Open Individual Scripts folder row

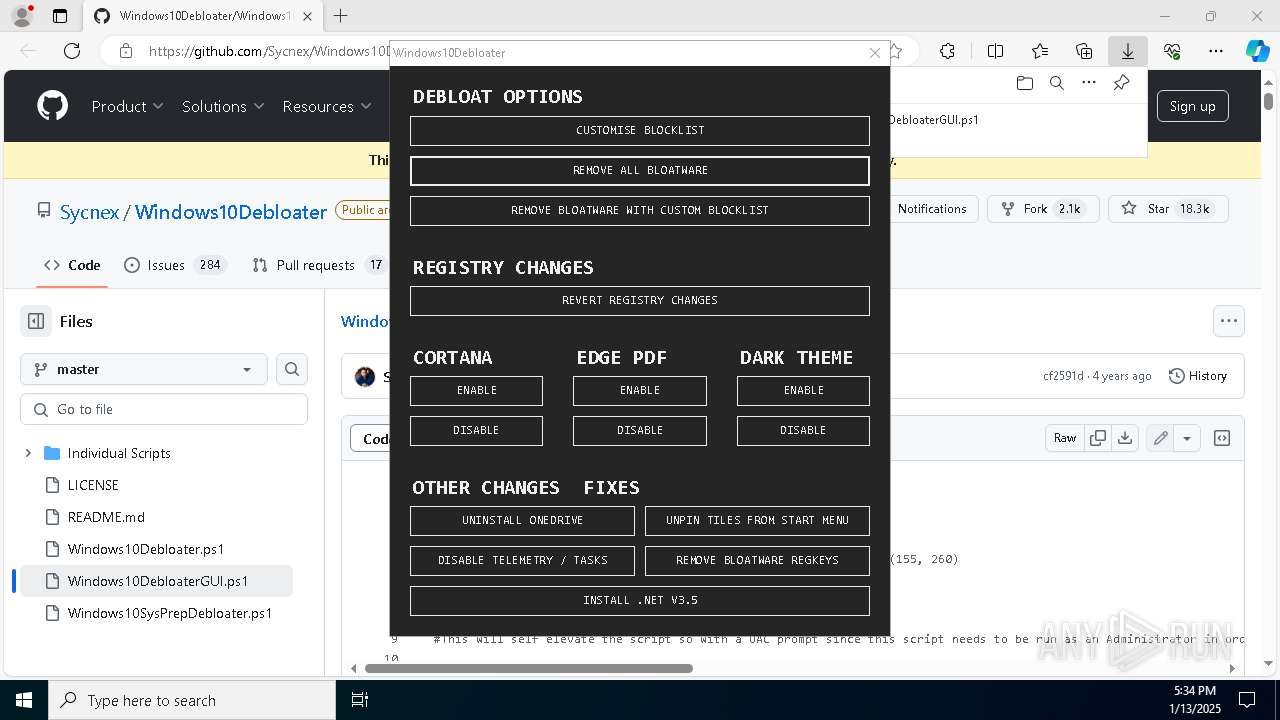tap(156, 453)
